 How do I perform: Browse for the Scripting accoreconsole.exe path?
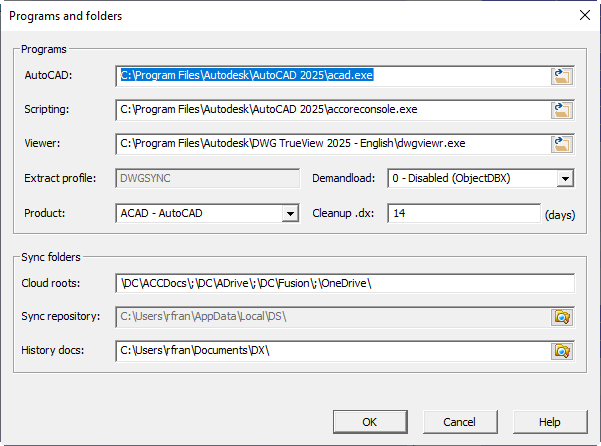tap(562, 110)
